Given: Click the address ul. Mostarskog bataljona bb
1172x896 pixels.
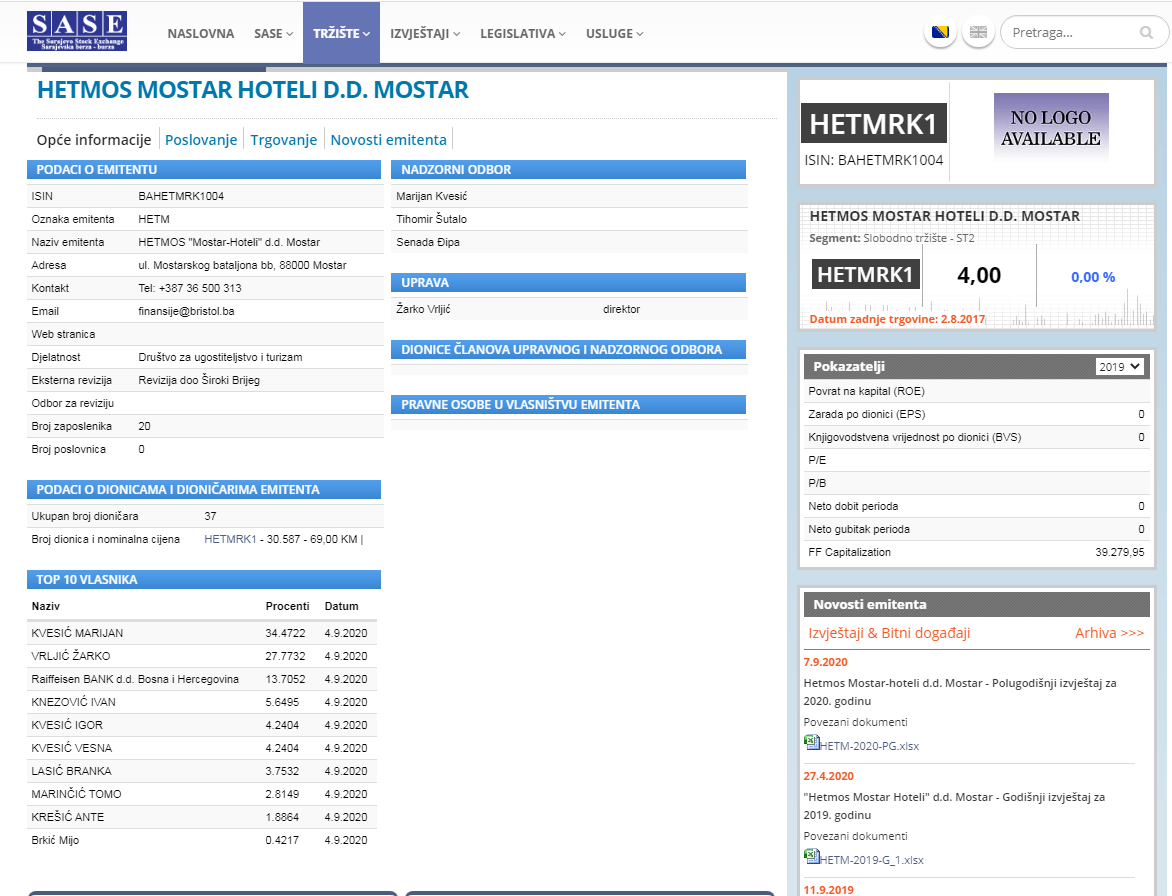Looking at the screenshot, I should point(242,265).
